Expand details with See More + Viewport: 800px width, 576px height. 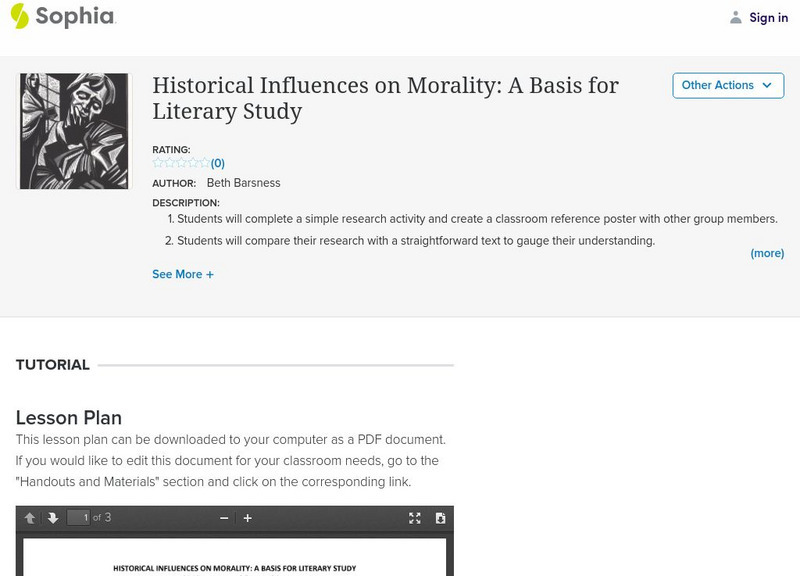click(x=183, y=274)
